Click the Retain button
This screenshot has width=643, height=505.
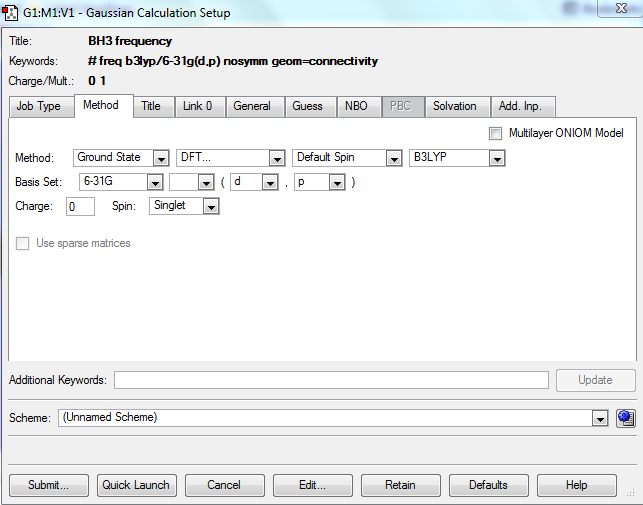[x=400, y=485]
